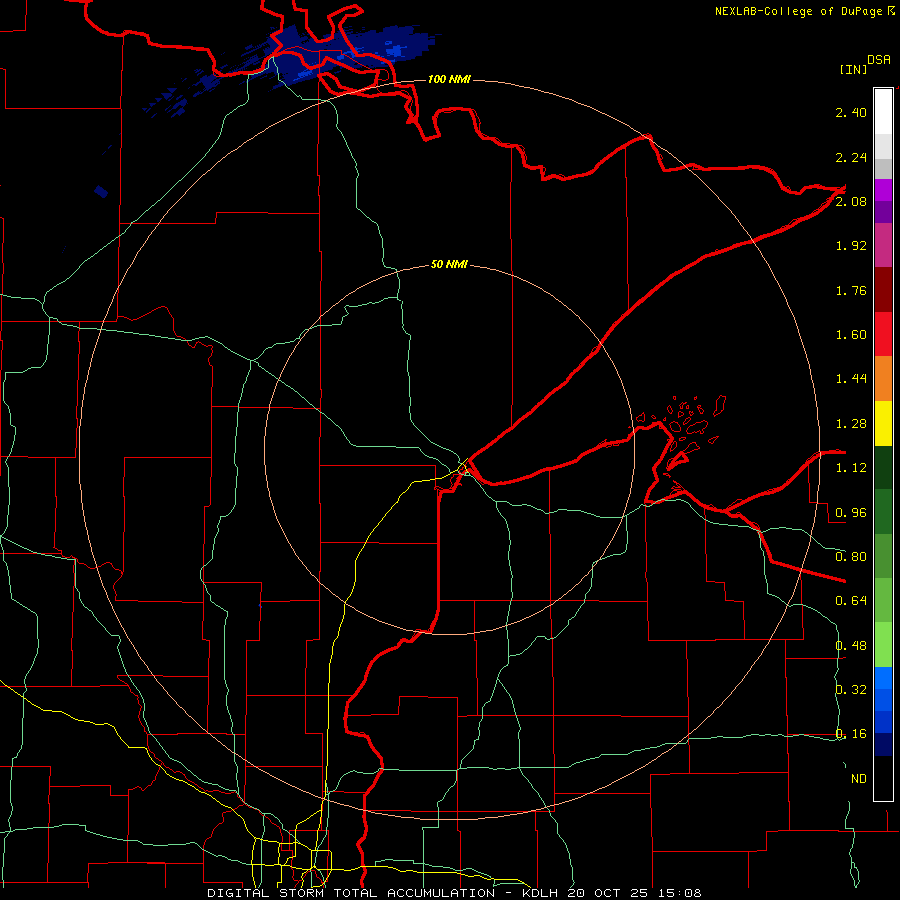Click the ND legend label

[x=859, y=779]
